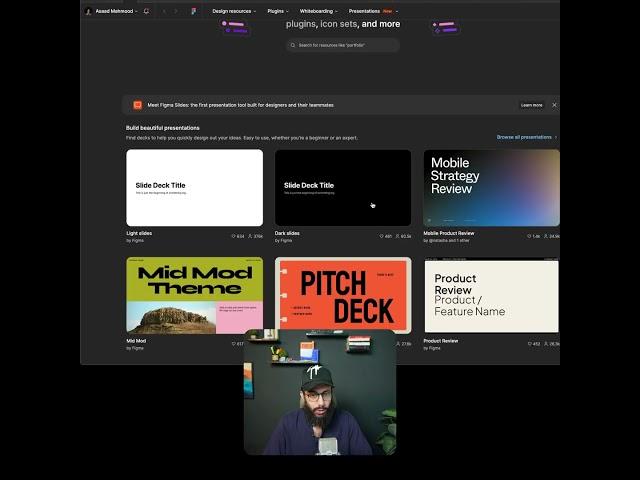
Task: Open the Presentations menu
Action: (373, 11)
